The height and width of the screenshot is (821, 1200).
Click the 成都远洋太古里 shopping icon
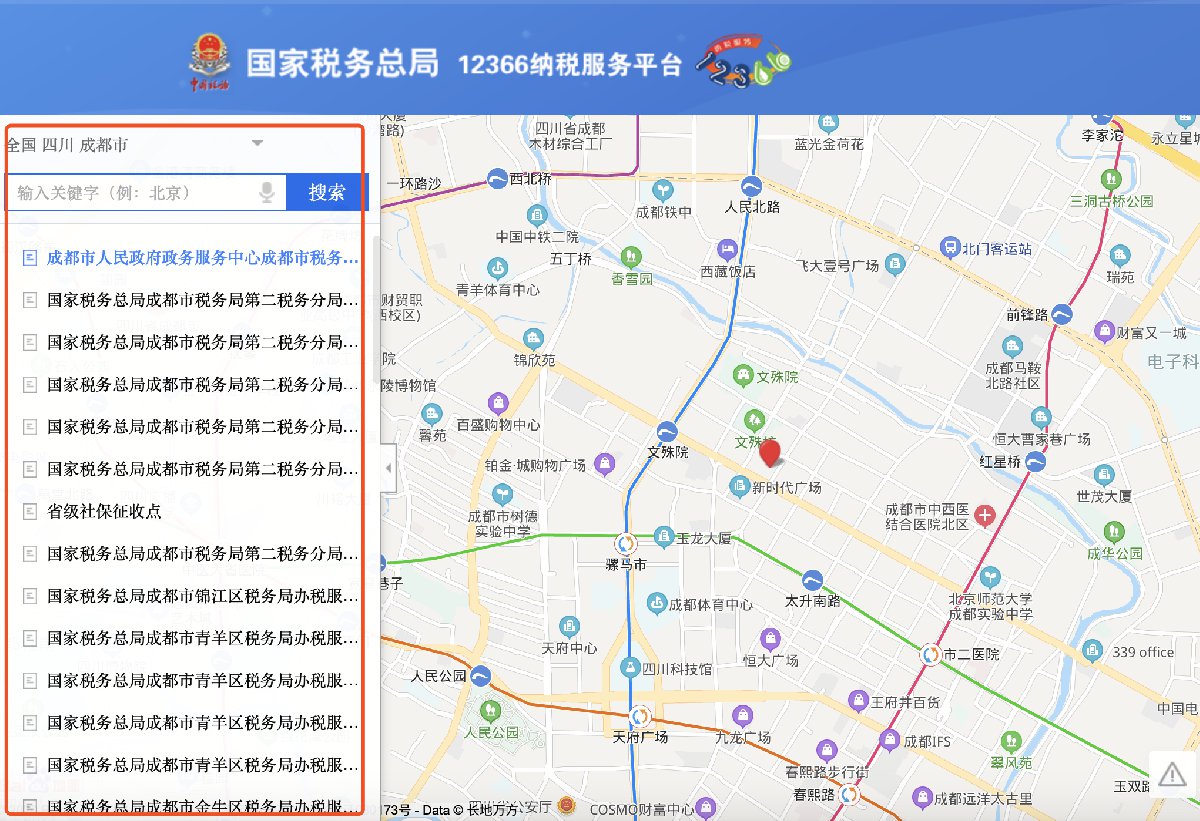921,798
